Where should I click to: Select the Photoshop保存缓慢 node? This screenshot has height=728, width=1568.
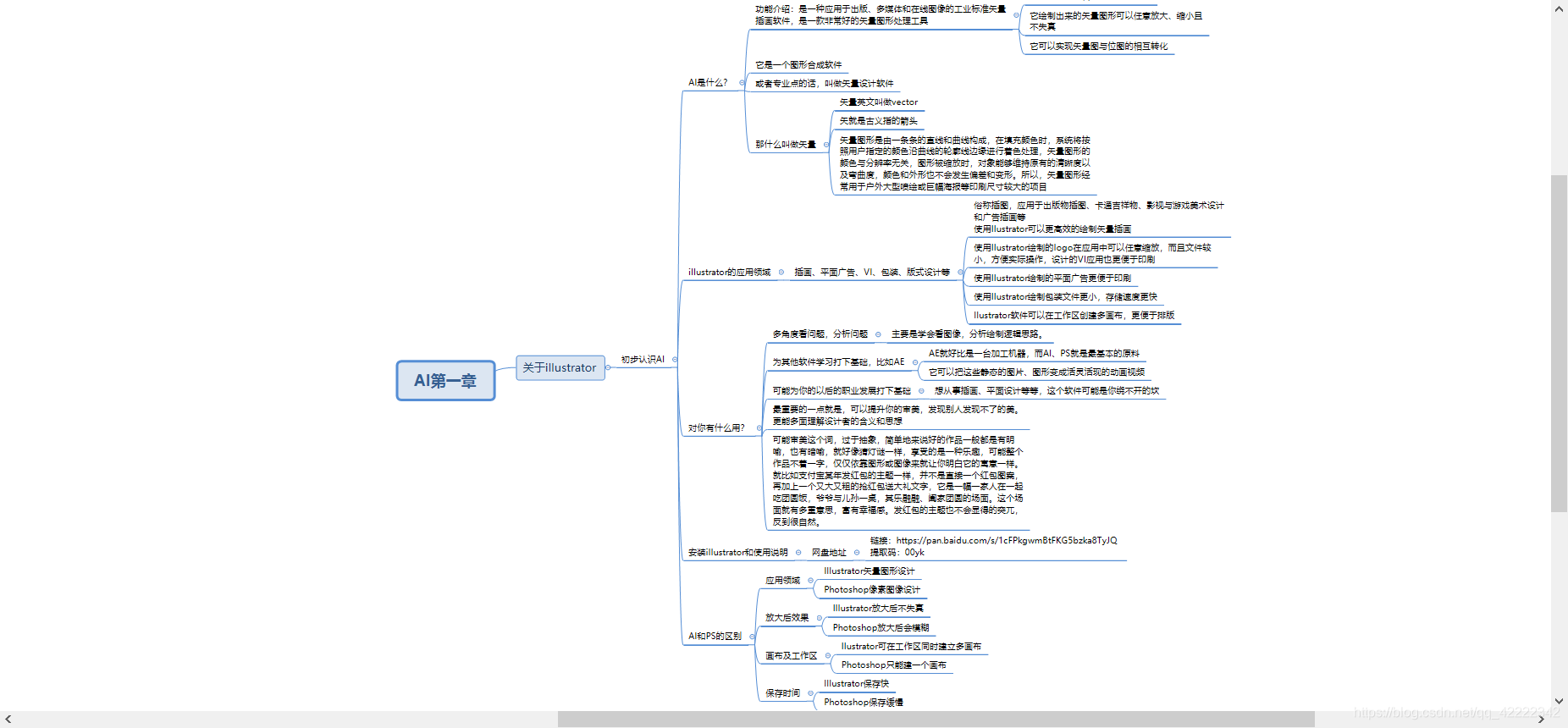864,703
